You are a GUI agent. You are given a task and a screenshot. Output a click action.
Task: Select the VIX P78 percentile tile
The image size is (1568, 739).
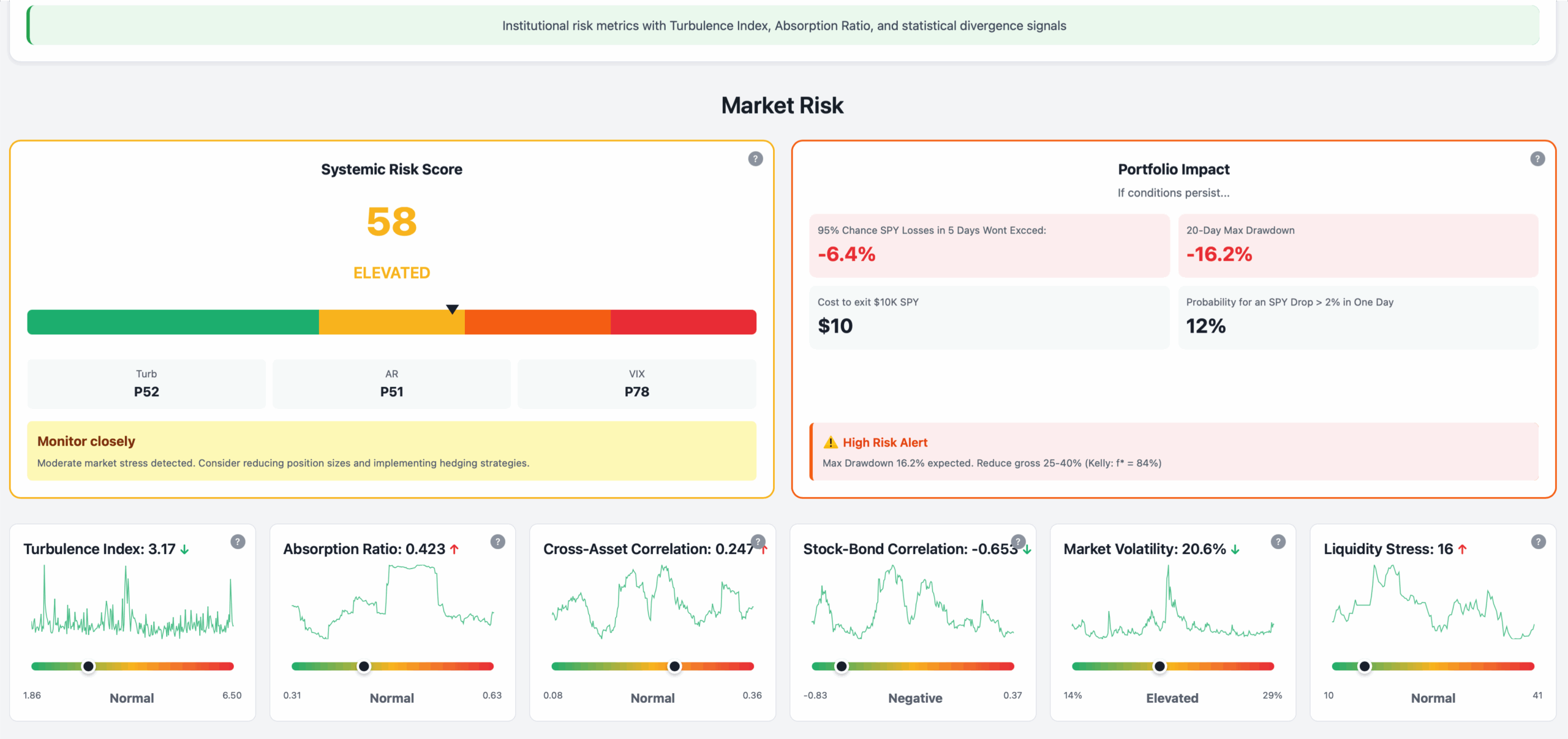coord(636,384)
